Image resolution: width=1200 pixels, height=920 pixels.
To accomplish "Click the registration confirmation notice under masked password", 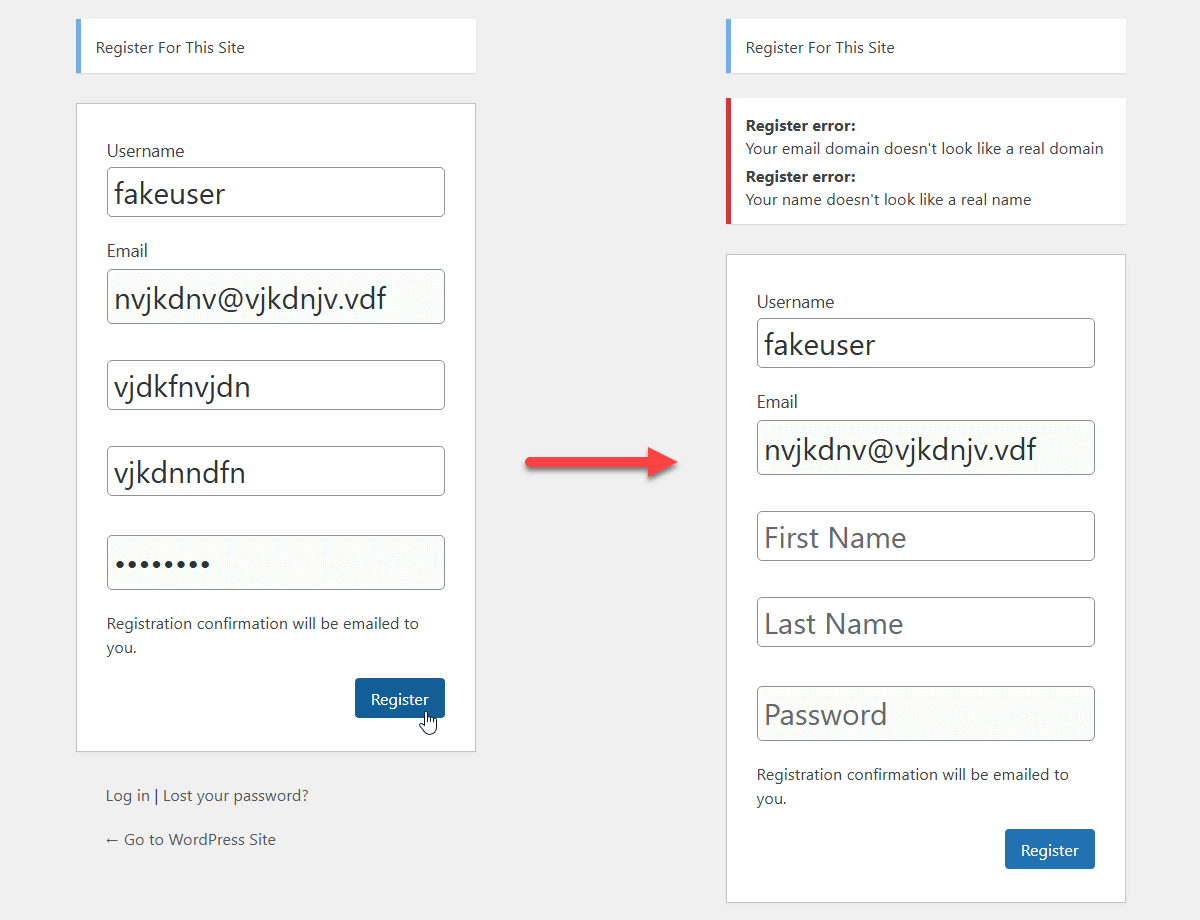I will point(262,635).
